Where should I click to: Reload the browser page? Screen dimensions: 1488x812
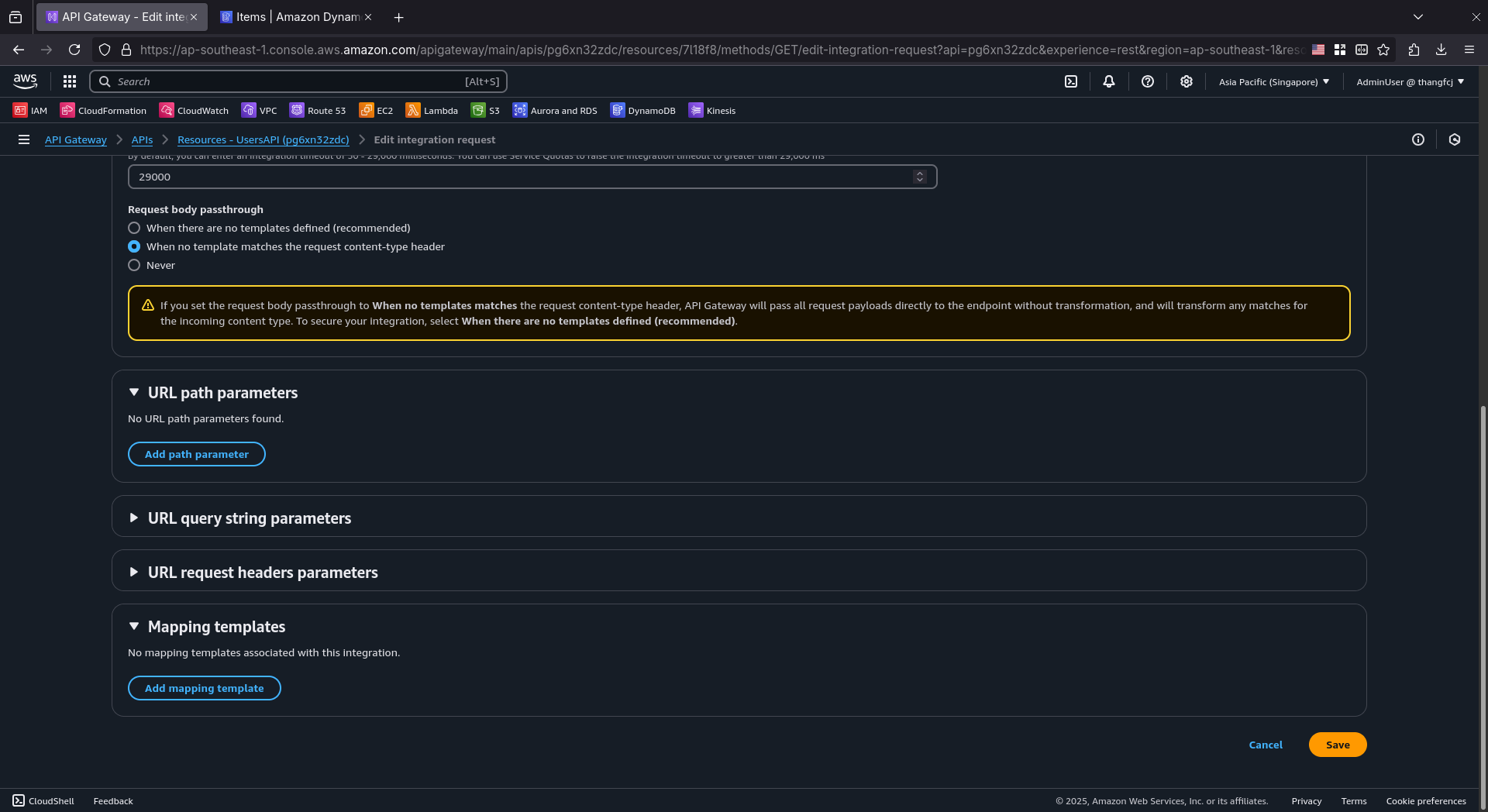tap(74, 50)
